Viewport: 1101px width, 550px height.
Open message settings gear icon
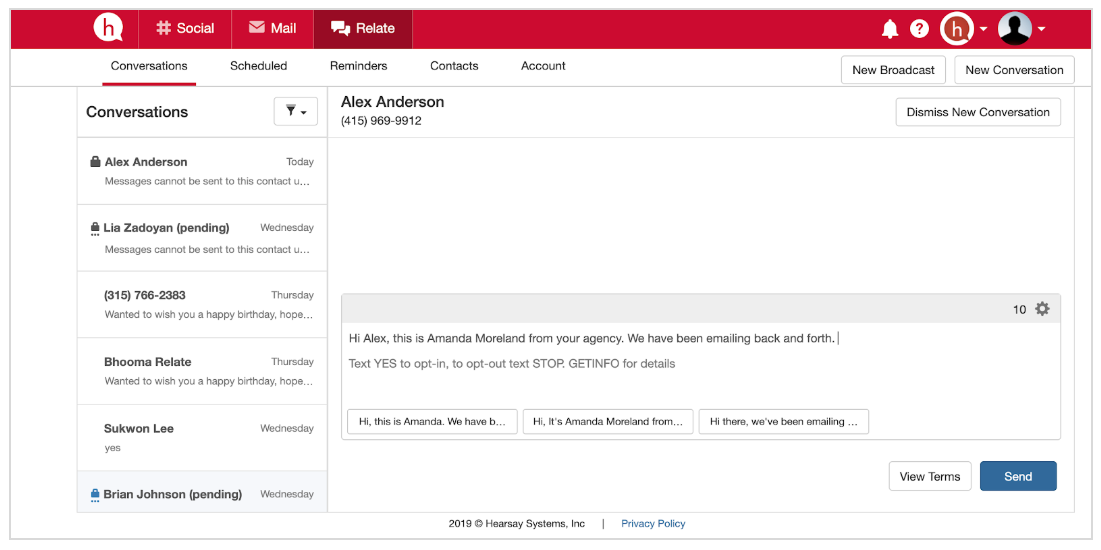click(1042, 308)
